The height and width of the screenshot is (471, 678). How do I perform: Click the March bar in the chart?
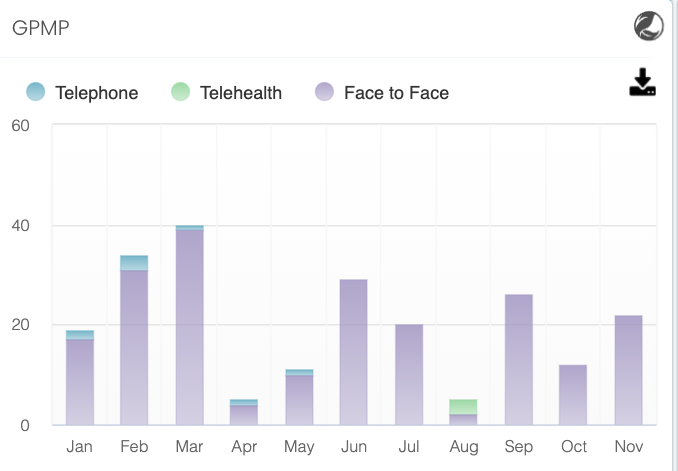(x=189, y=330)
